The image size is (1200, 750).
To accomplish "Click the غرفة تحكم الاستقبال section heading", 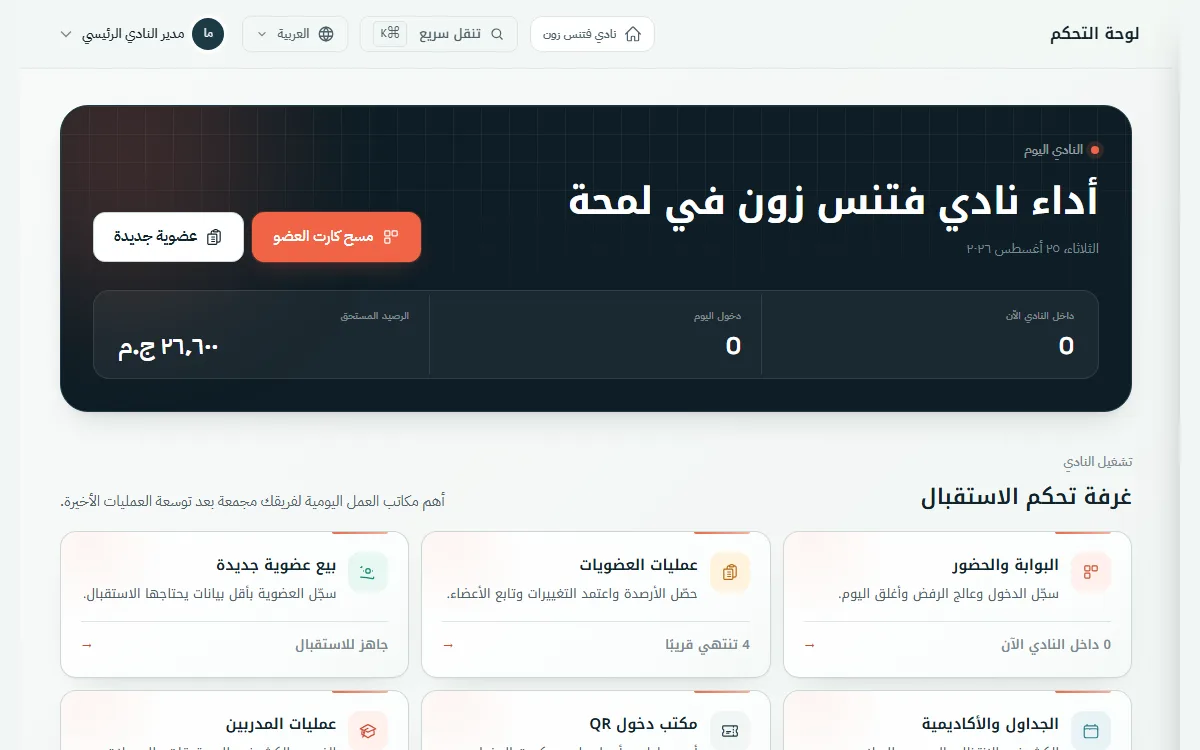I will coord(1026,497).
